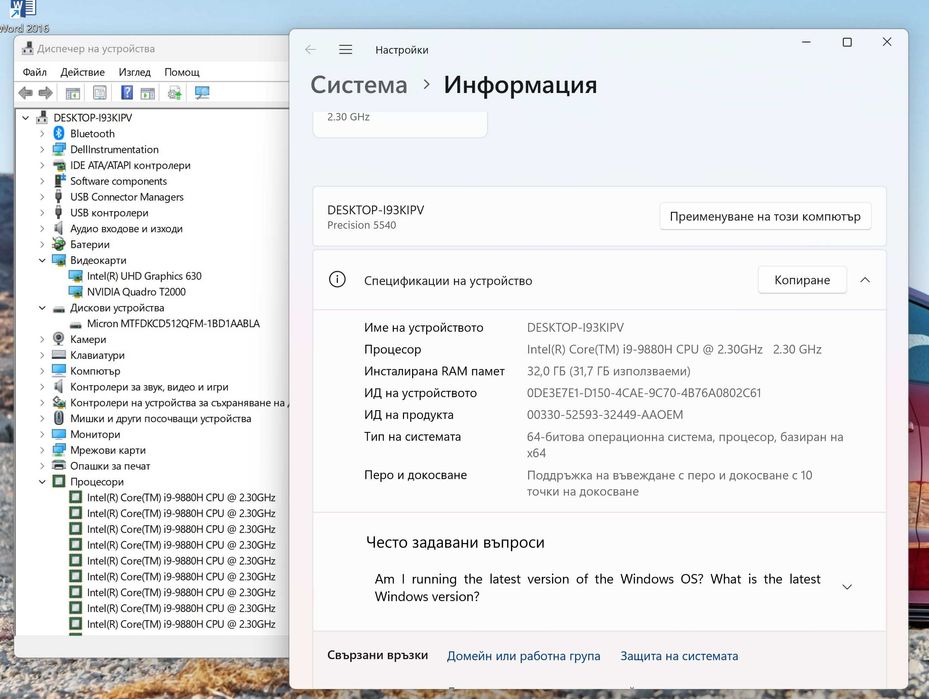
Task: Click Често задавани въпроси heading
Action: pyautogui.click(x=455, y=542)
